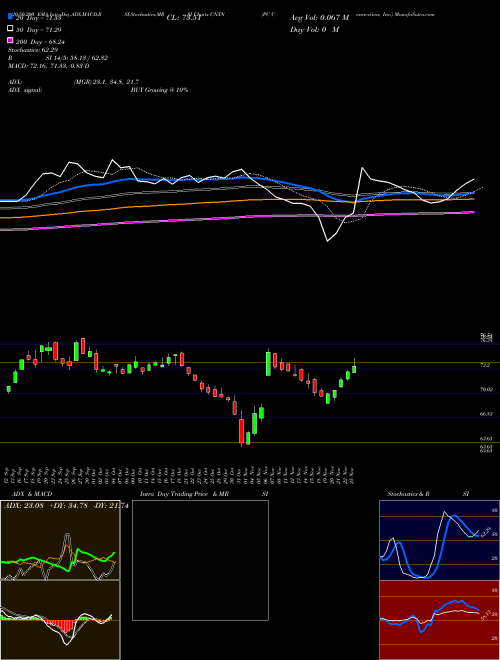This screenshot has height=660, width=500.
Task: Click the blue 20 Day legend swatch
Action: click(11, 16)
